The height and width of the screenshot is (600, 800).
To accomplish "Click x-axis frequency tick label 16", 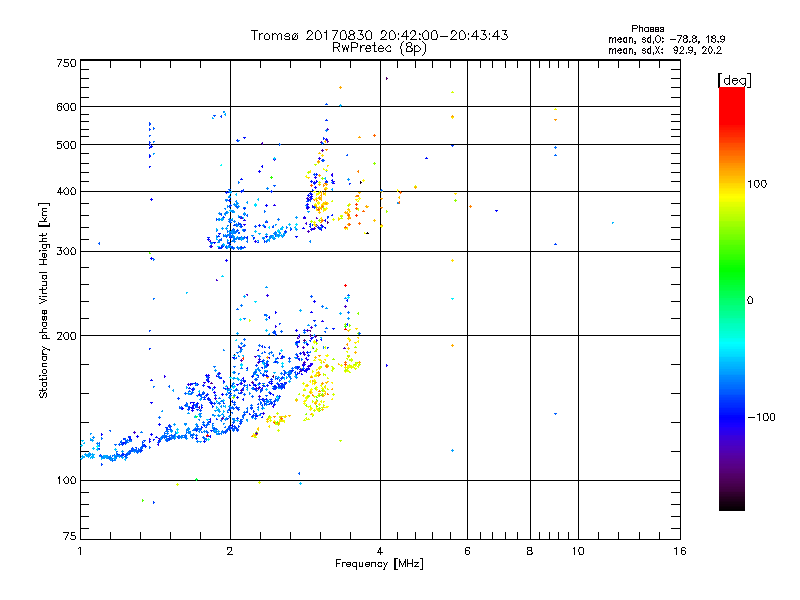I will pos(680,551).
